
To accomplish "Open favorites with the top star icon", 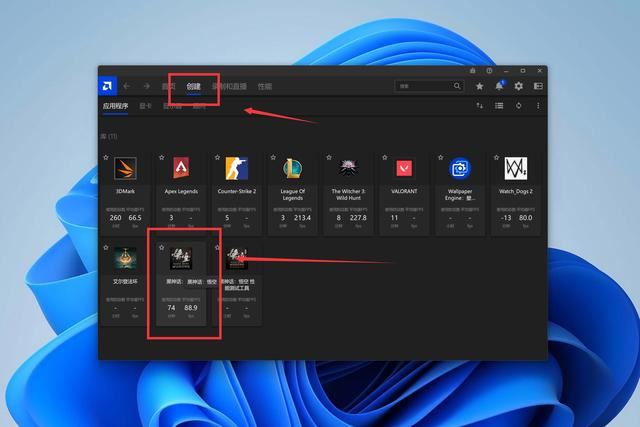I will point(480,86).
